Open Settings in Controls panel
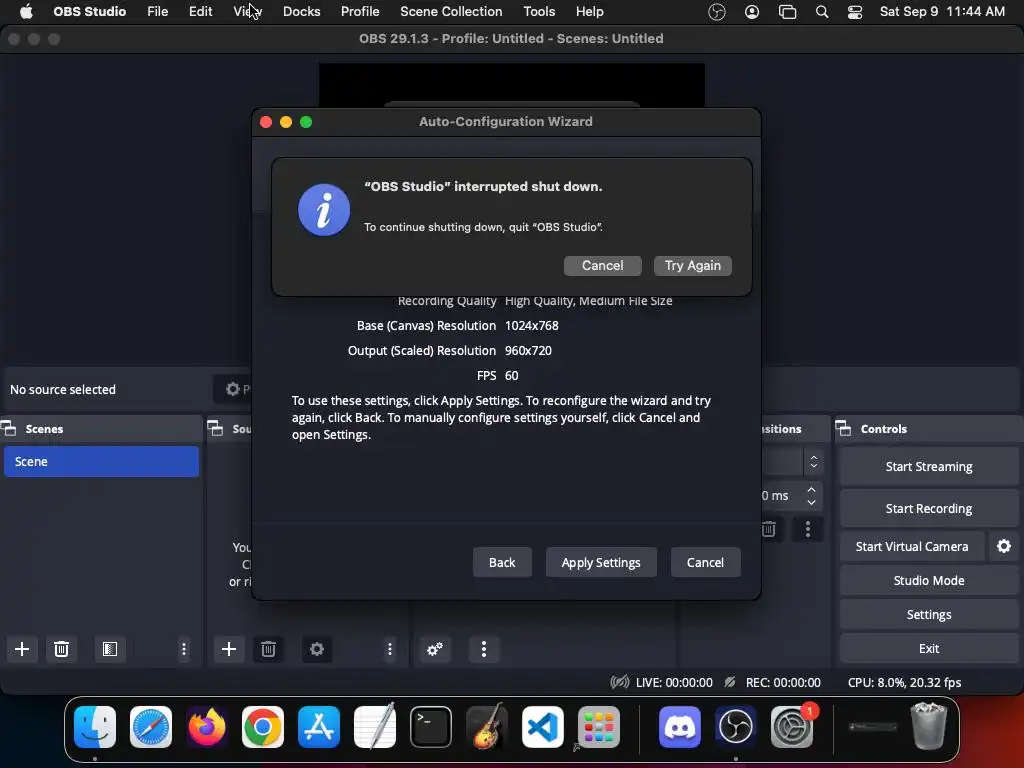This screenshot has height=768, width=1024. click(x=929, y=614)
